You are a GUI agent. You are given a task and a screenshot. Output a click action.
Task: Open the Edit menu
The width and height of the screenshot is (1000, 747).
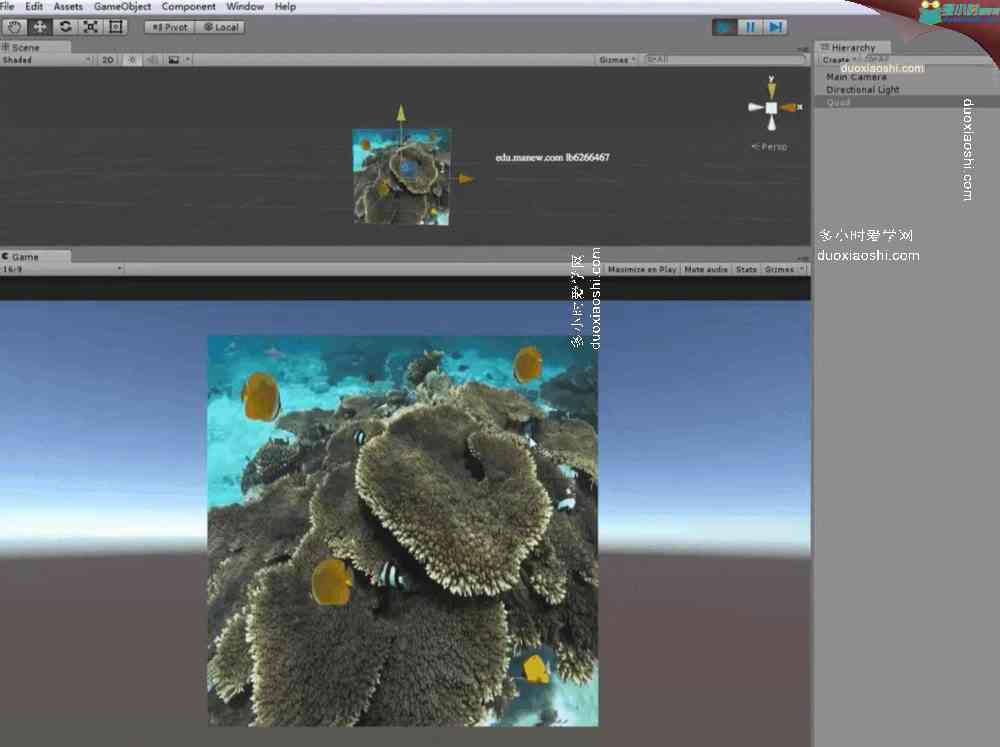34,6
